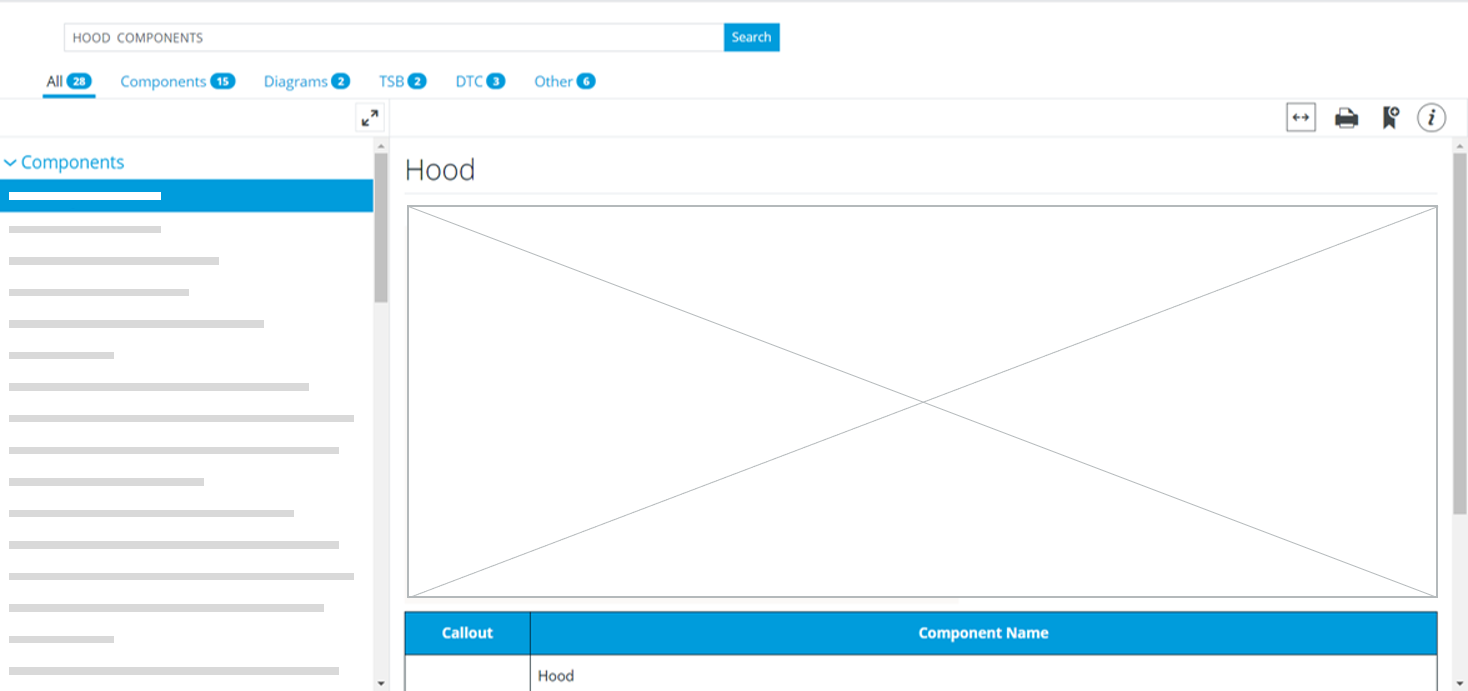The image size is (1468, 691).
Task: Click the Hood diagram image placeholder
Action: point(921,401)
